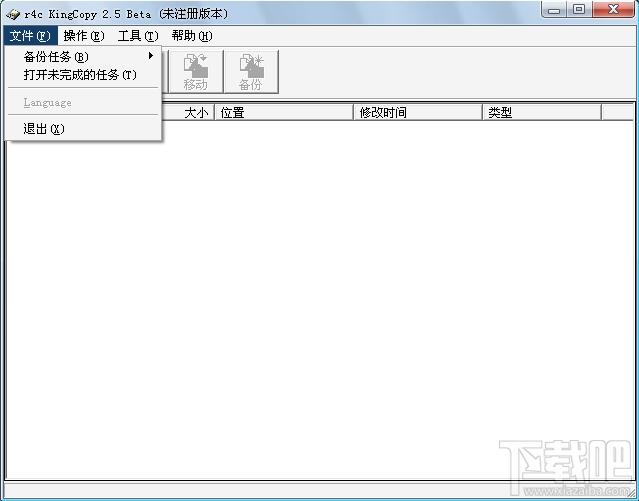Open the 文件(F) menu
639x501 pixels.
coord(30,36)
